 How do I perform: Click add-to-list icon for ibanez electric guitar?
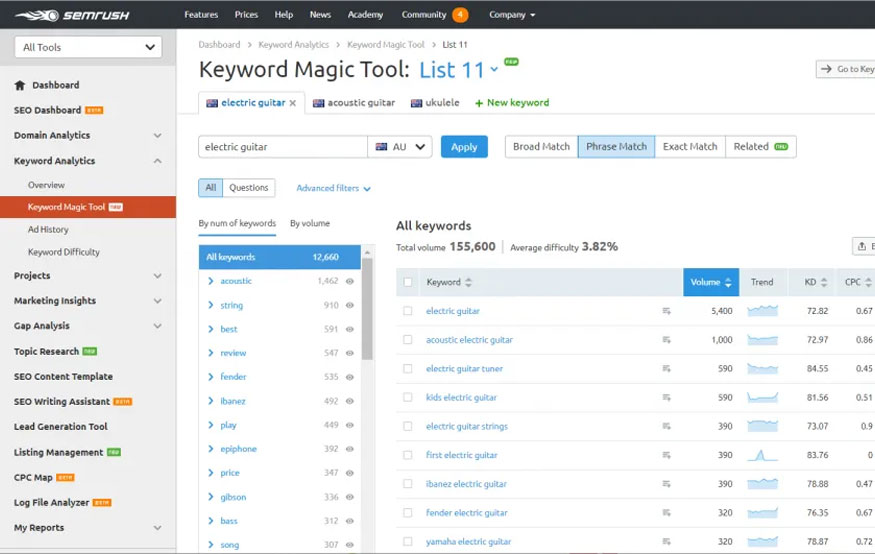(666, 484)
